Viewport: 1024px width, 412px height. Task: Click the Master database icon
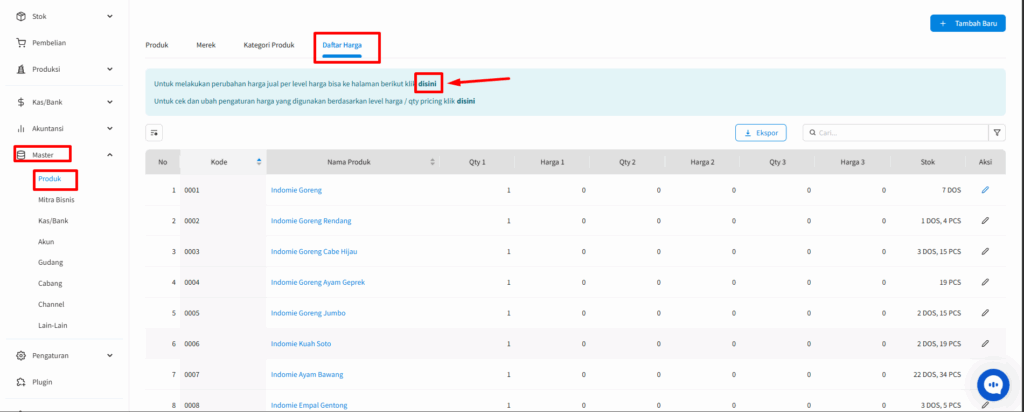[21, 155]
